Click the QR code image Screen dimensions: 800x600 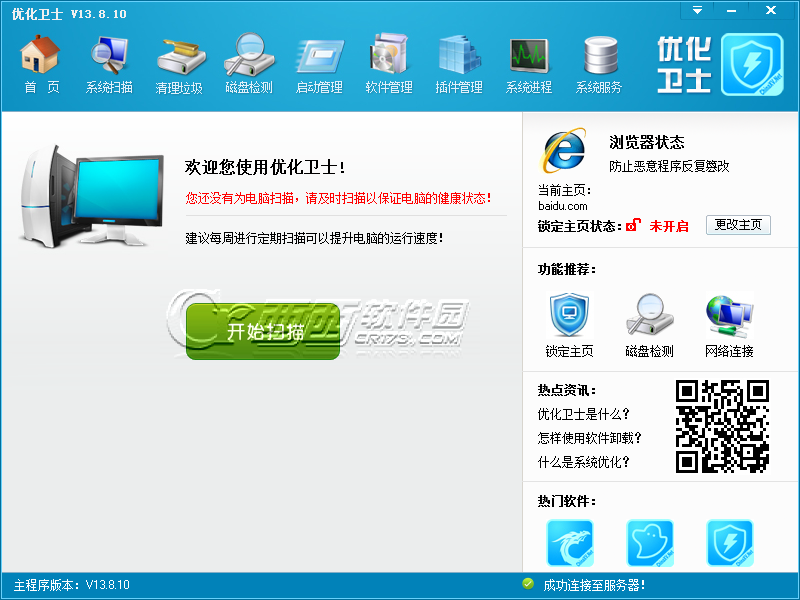(x=722, y=427)
